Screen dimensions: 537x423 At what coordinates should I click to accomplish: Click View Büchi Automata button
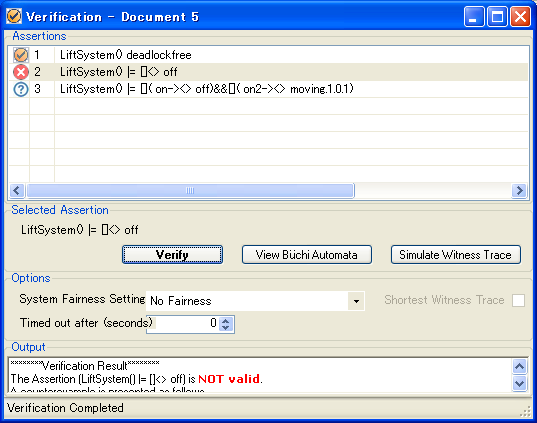(x=307, y=254)
